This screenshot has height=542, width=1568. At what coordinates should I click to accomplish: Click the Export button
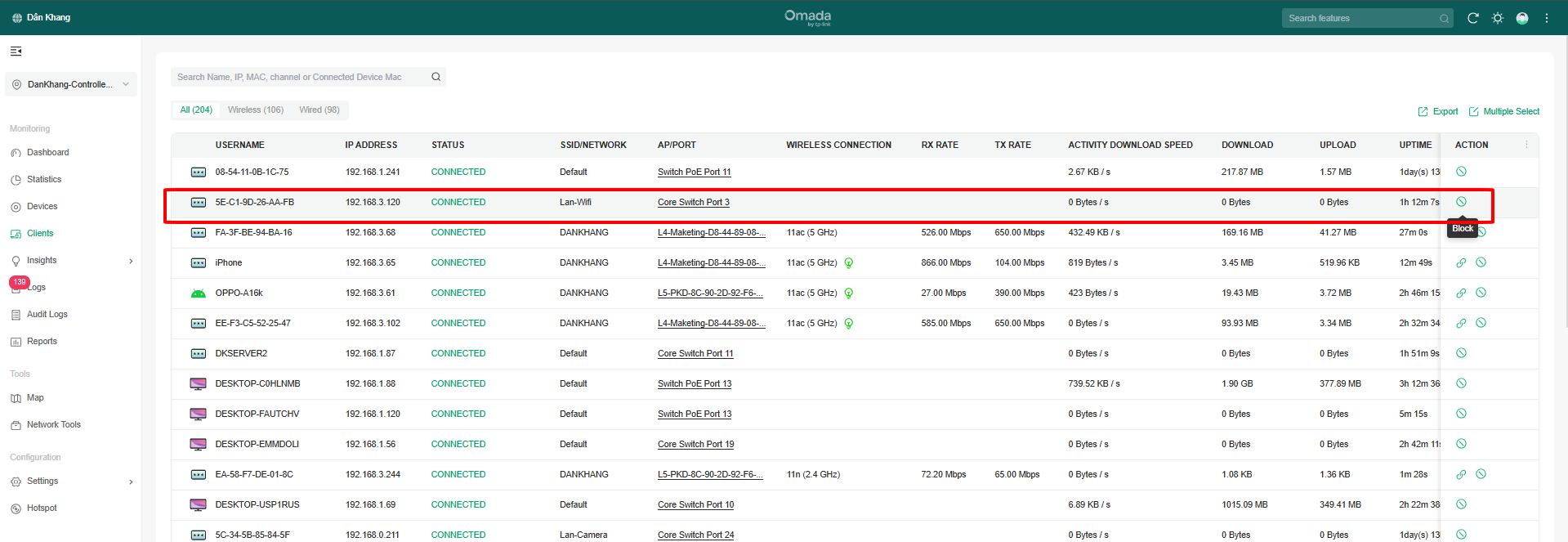pos(1438,111)
